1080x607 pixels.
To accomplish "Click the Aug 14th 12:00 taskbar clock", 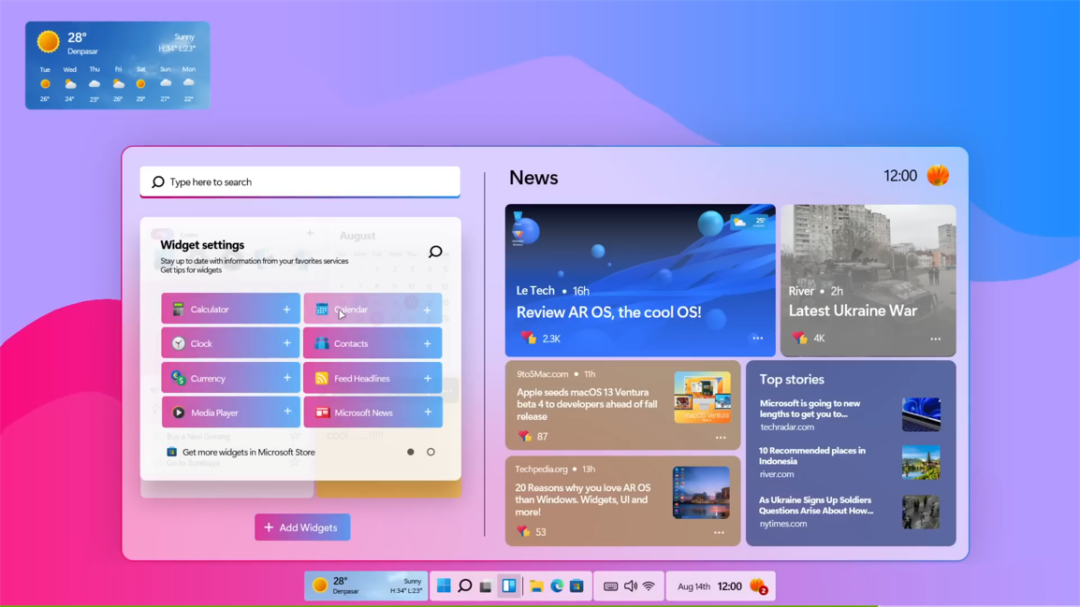I will [x=709, y=586].
